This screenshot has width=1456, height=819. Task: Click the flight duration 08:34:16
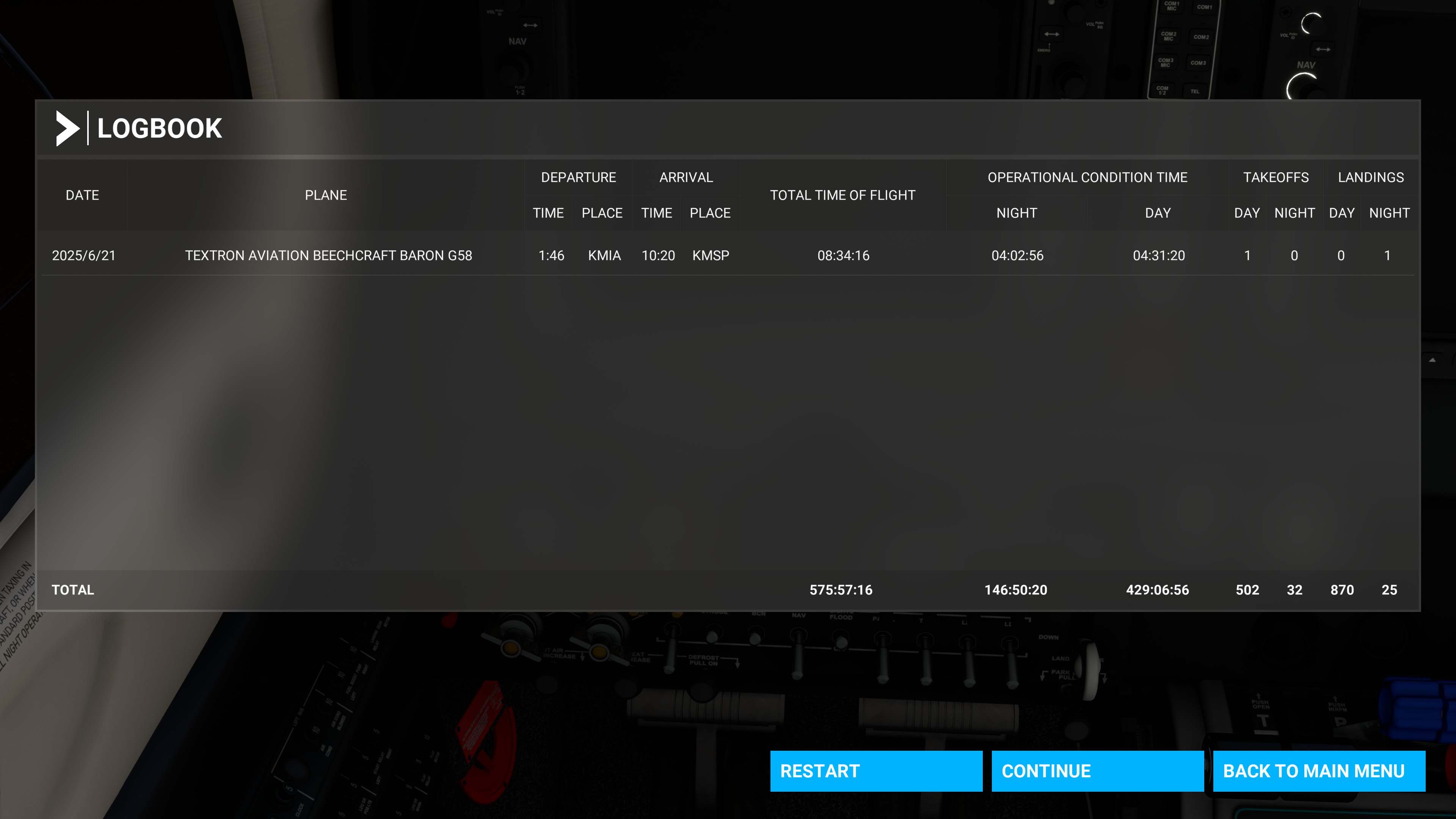click(x=843, y=256)
